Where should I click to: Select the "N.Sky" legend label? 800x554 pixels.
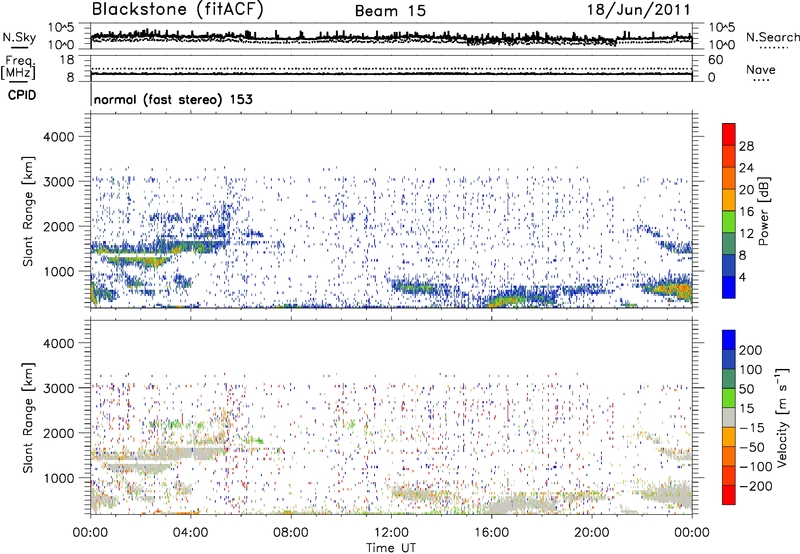click(19, 37)
